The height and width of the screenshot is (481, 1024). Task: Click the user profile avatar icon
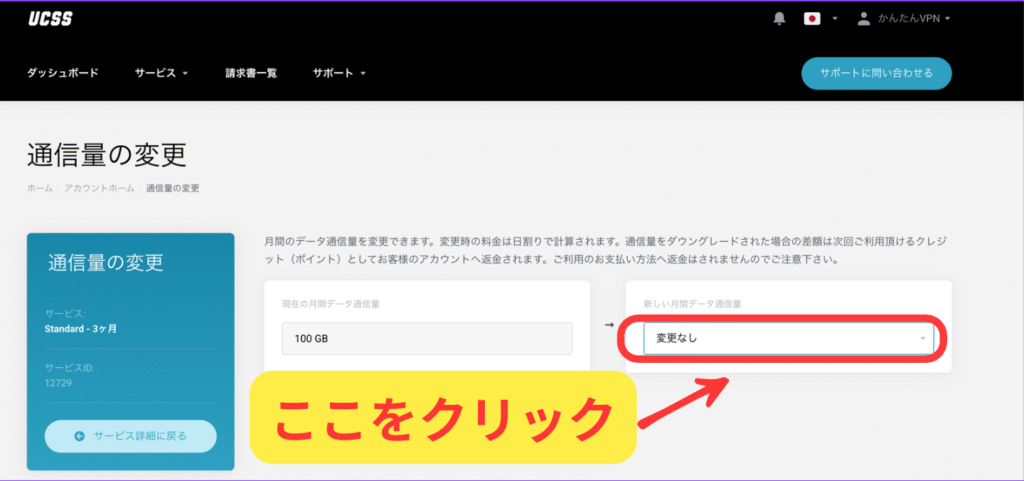tap(864, 19)
